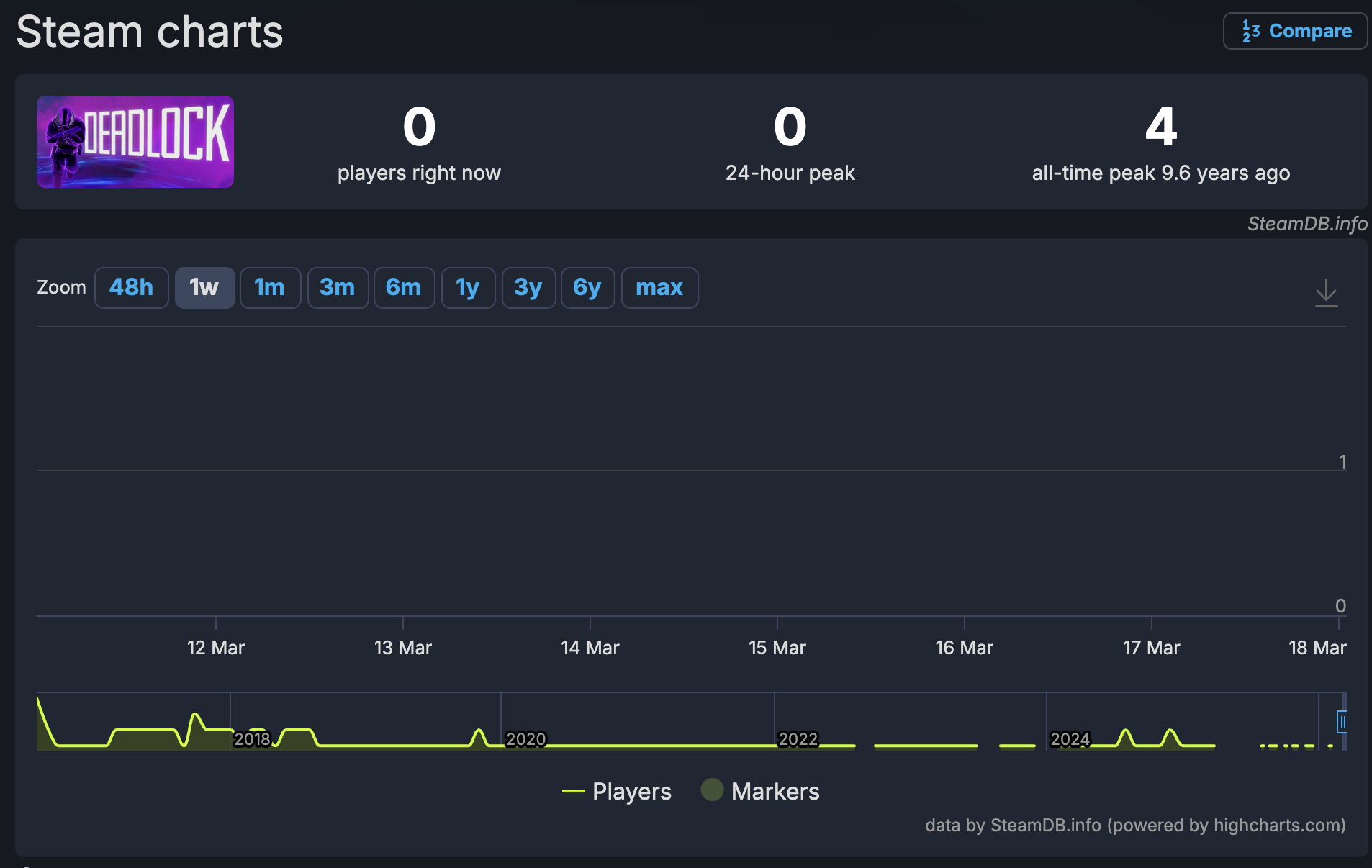The height and width of the screenshot is (868, 1372).
Task: Click the '16 Mar' axis label
Action: click(x=965, y=648)
